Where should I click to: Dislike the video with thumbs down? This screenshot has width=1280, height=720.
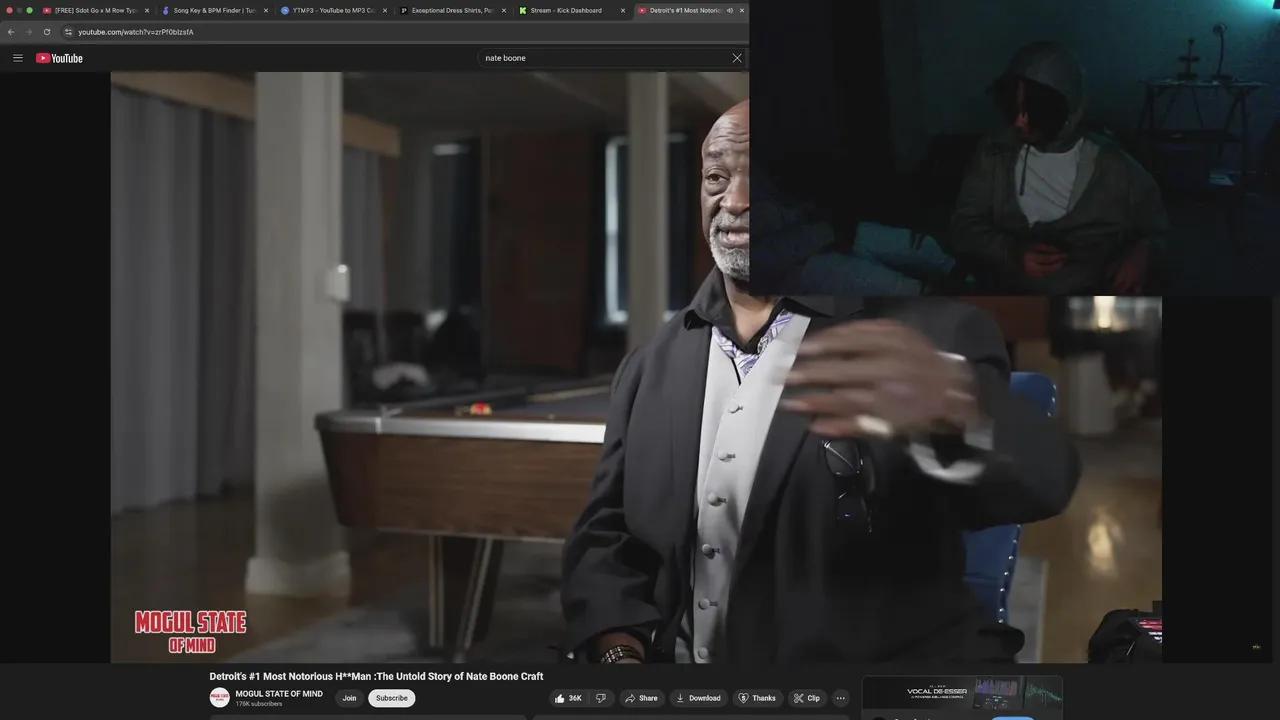tap(601, 698)
